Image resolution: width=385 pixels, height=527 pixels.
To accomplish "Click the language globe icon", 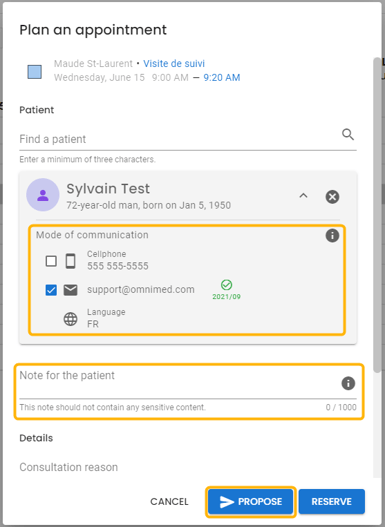I will coord(71,319).
